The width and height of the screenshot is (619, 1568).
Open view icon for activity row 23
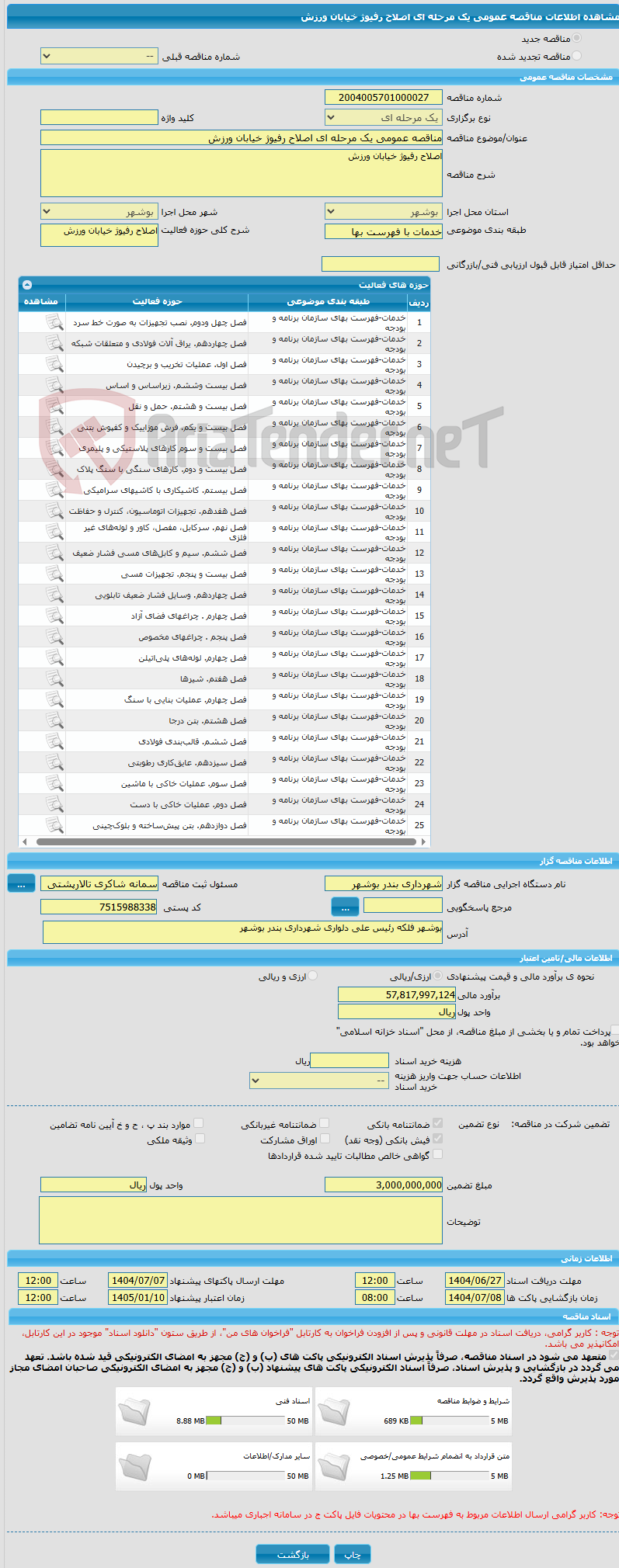pyautogui.click(x=54, y=783)
